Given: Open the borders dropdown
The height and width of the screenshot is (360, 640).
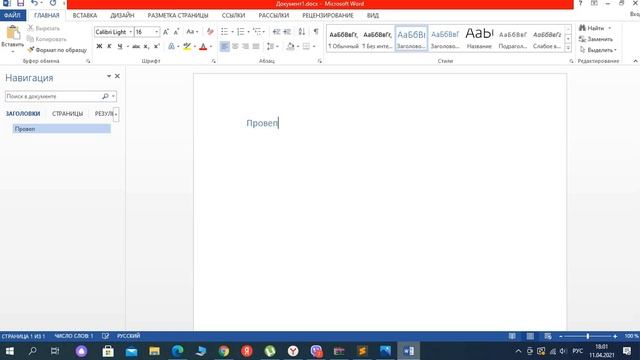Looking at the screenshot, I should click(314, 47).
